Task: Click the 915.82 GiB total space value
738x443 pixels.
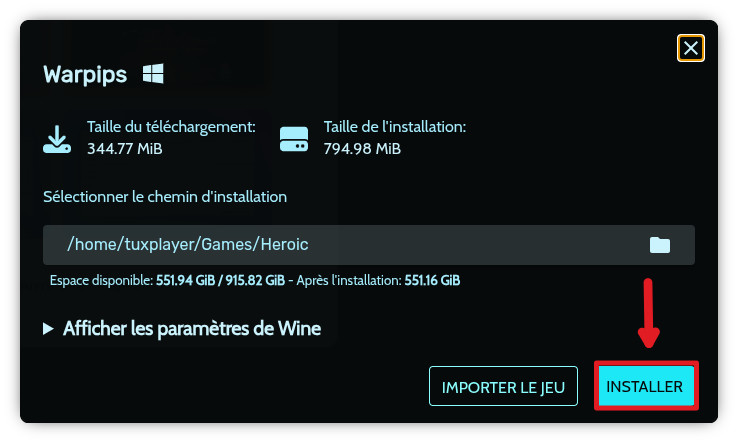Action: (x=257, y=280)
